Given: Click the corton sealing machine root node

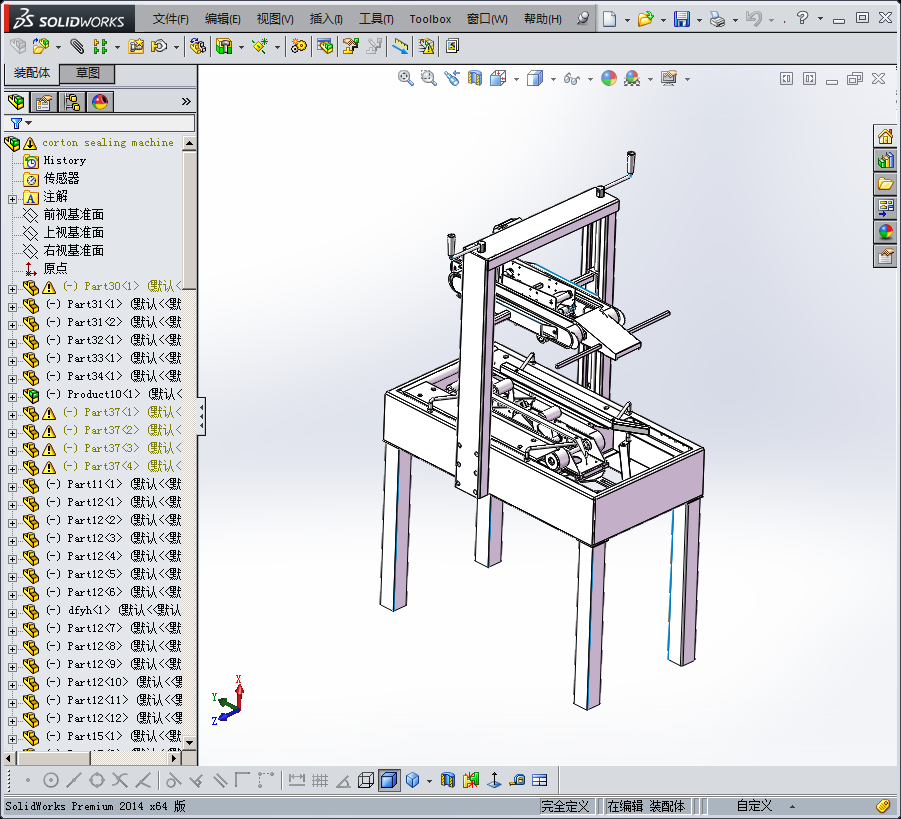Looking at the screenshot, I should pos(107,143).
